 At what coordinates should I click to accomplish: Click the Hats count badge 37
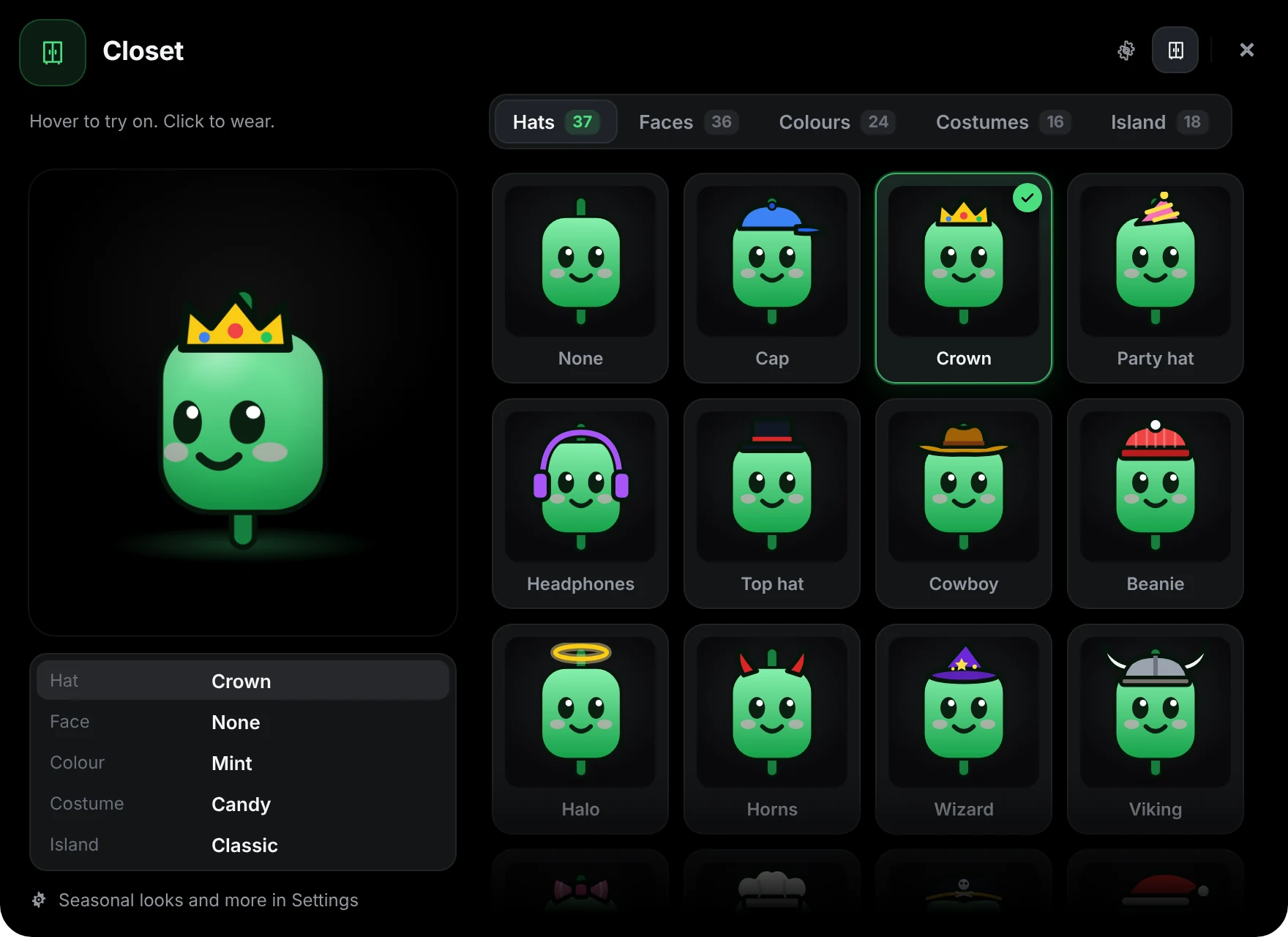(583, 122)
